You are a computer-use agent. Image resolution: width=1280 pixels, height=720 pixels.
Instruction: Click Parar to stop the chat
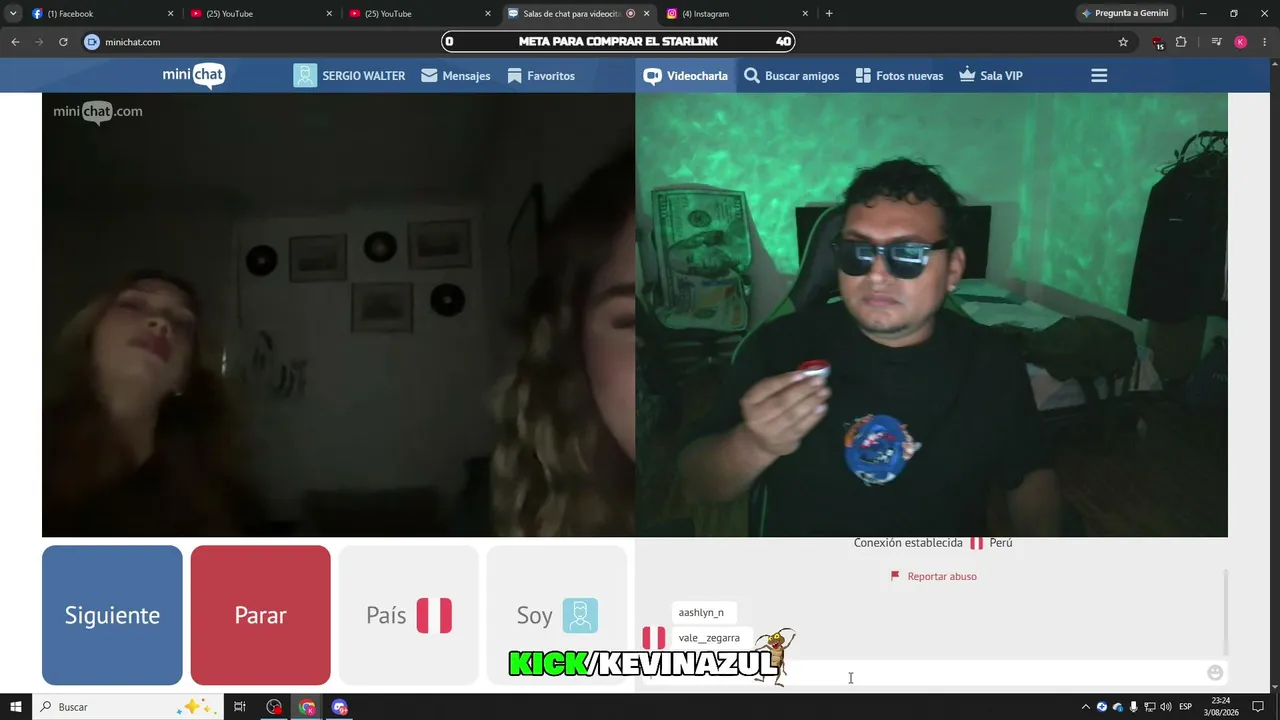click(x=260, y=615)
